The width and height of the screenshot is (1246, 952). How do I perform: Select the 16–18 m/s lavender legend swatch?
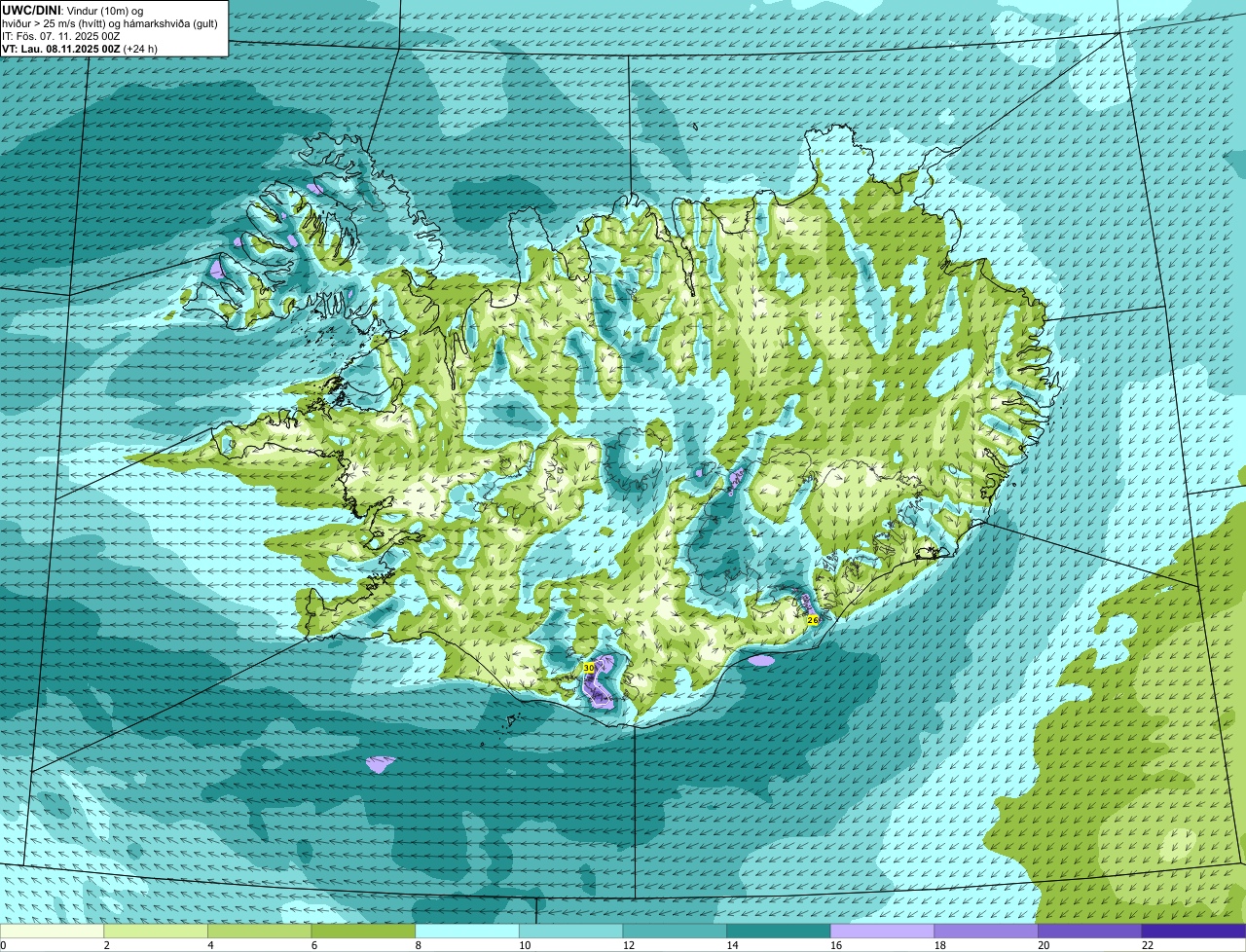882,931
